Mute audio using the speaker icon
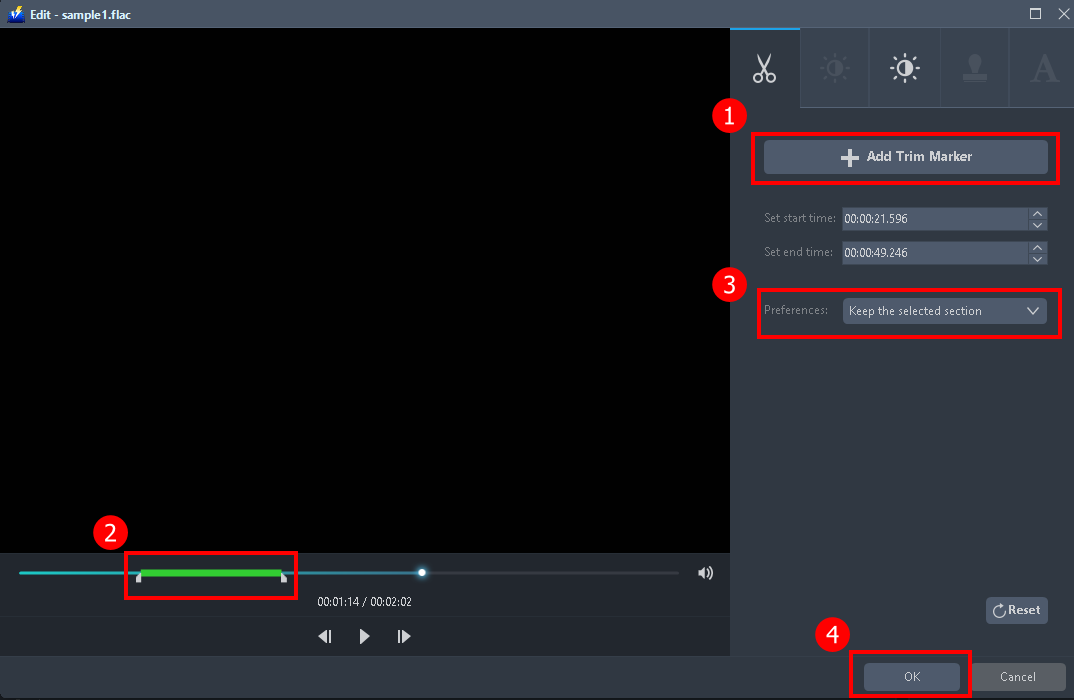This screenshot has width=1074, height=700. click(705, 572)
